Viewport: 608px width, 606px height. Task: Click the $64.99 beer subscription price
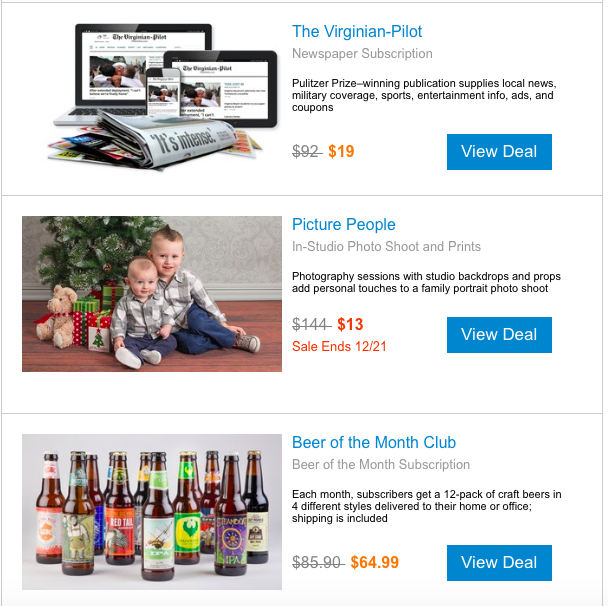375,562
